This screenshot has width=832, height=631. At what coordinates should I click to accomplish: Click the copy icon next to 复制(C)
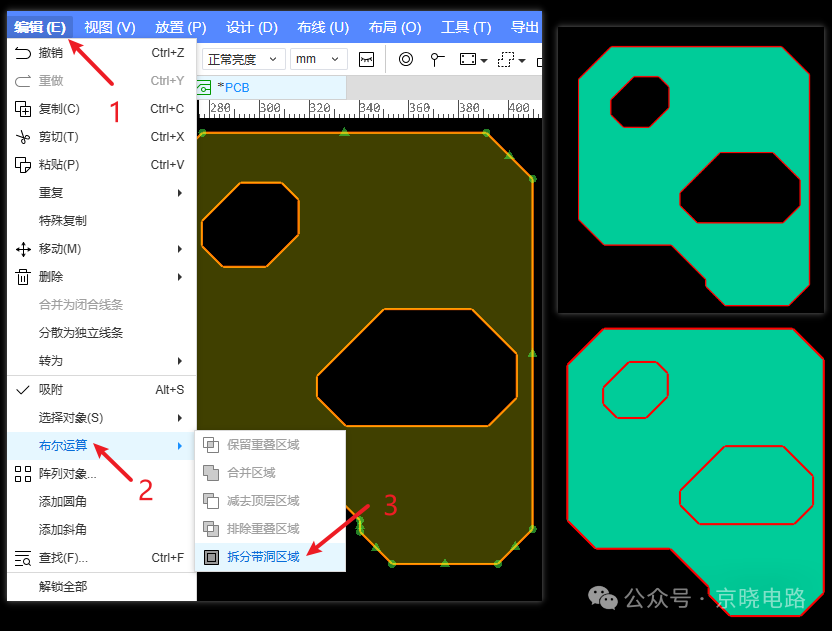tap(23, 109)
